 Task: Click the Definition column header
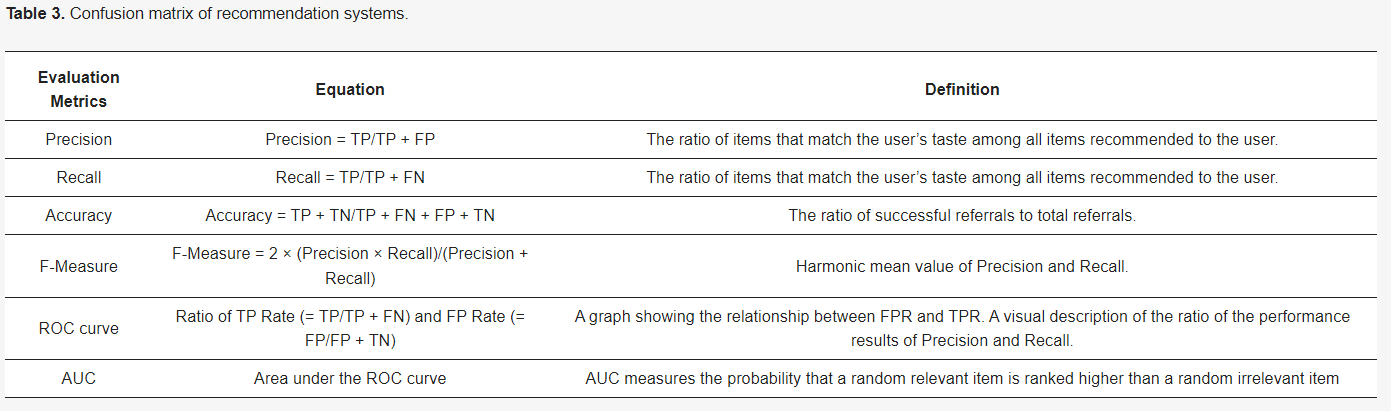pyautogui.click(x=962, y=89)
